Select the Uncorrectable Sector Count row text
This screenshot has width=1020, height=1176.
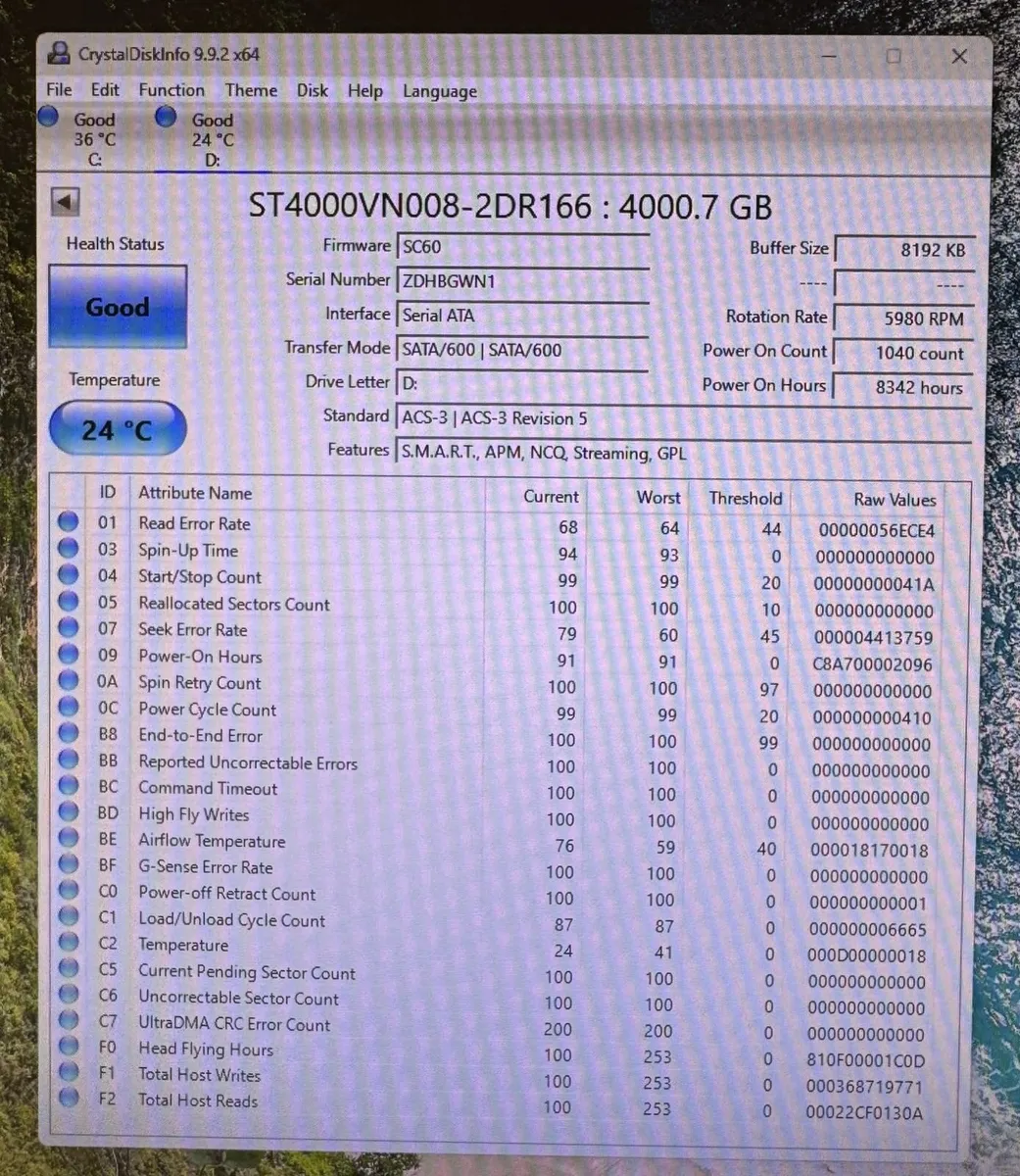238,998
